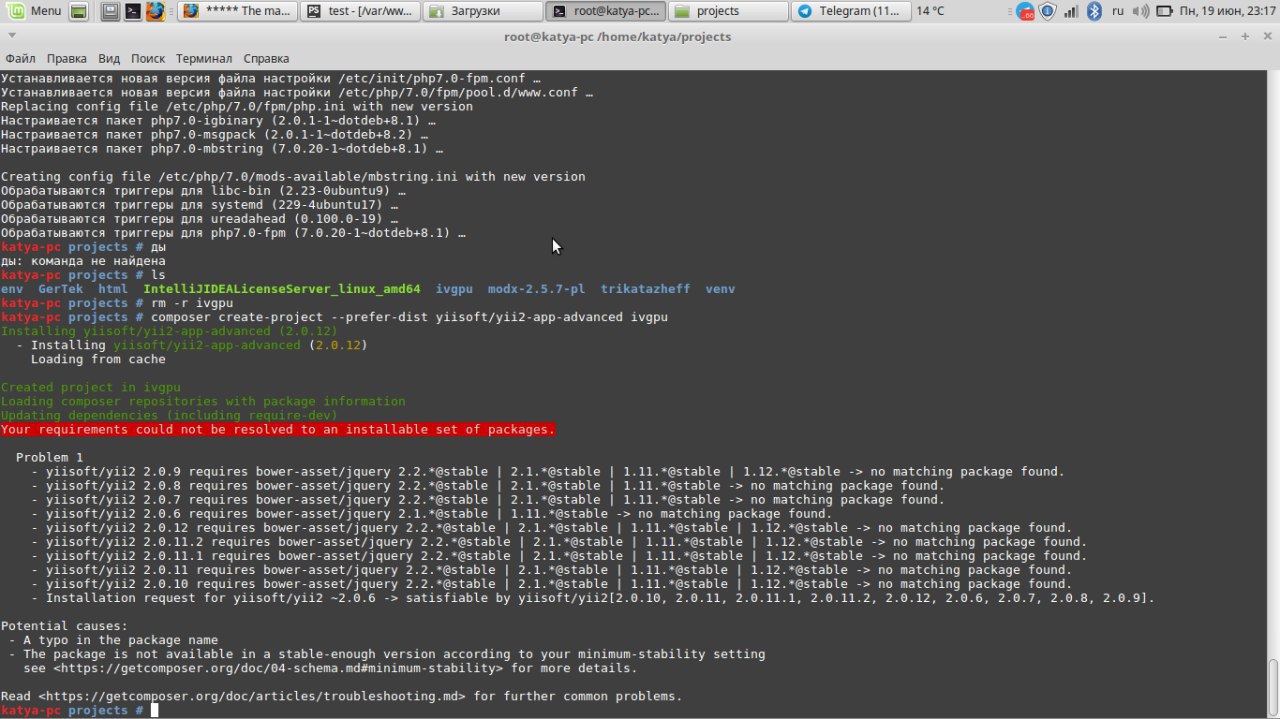The image size is (1280, 719).
Task: Click the getcomposer.org minimum-stability URL
Action: [x=279, y=668]
